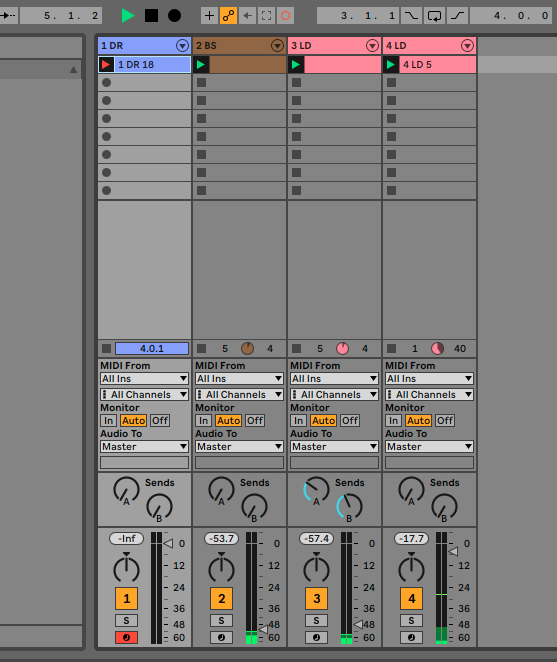Set 1 DR monitor to Off
The image size is (557, 662).
coord(160,421)
